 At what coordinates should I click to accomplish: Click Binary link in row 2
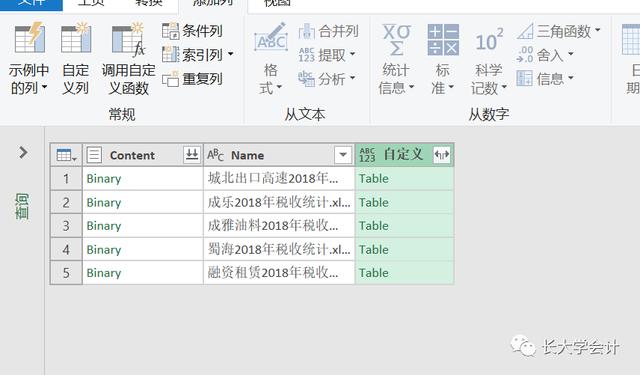104,202
